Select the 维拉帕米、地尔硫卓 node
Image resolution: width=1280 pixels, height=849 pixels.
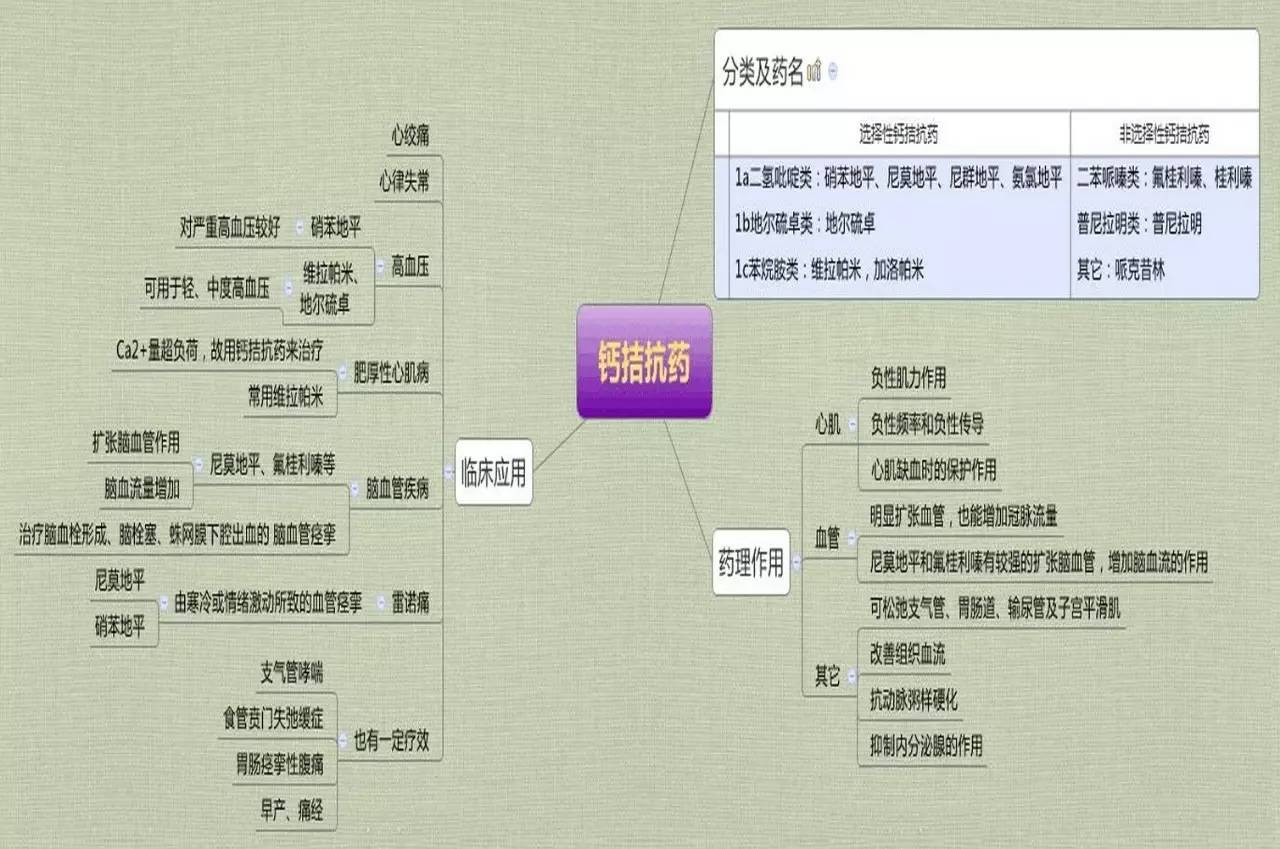tap(329, 289)
